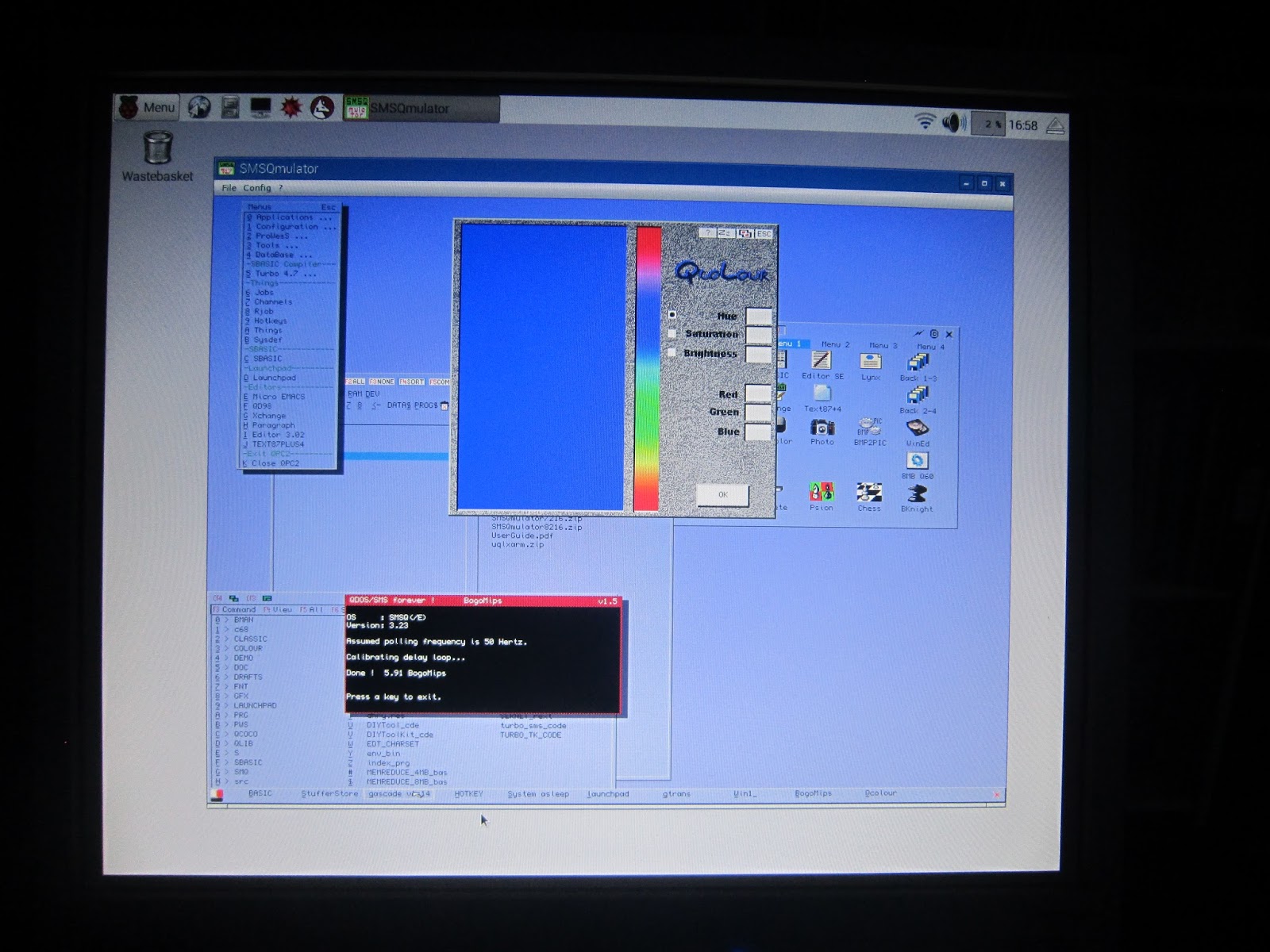Click the eject tray icon
Screen dimensions: 1270x952
pos(1054,125)
